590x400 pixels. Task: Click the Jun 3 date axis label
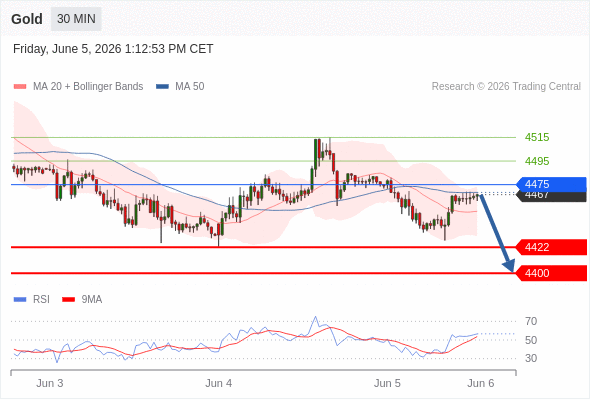tap(50, 383)
